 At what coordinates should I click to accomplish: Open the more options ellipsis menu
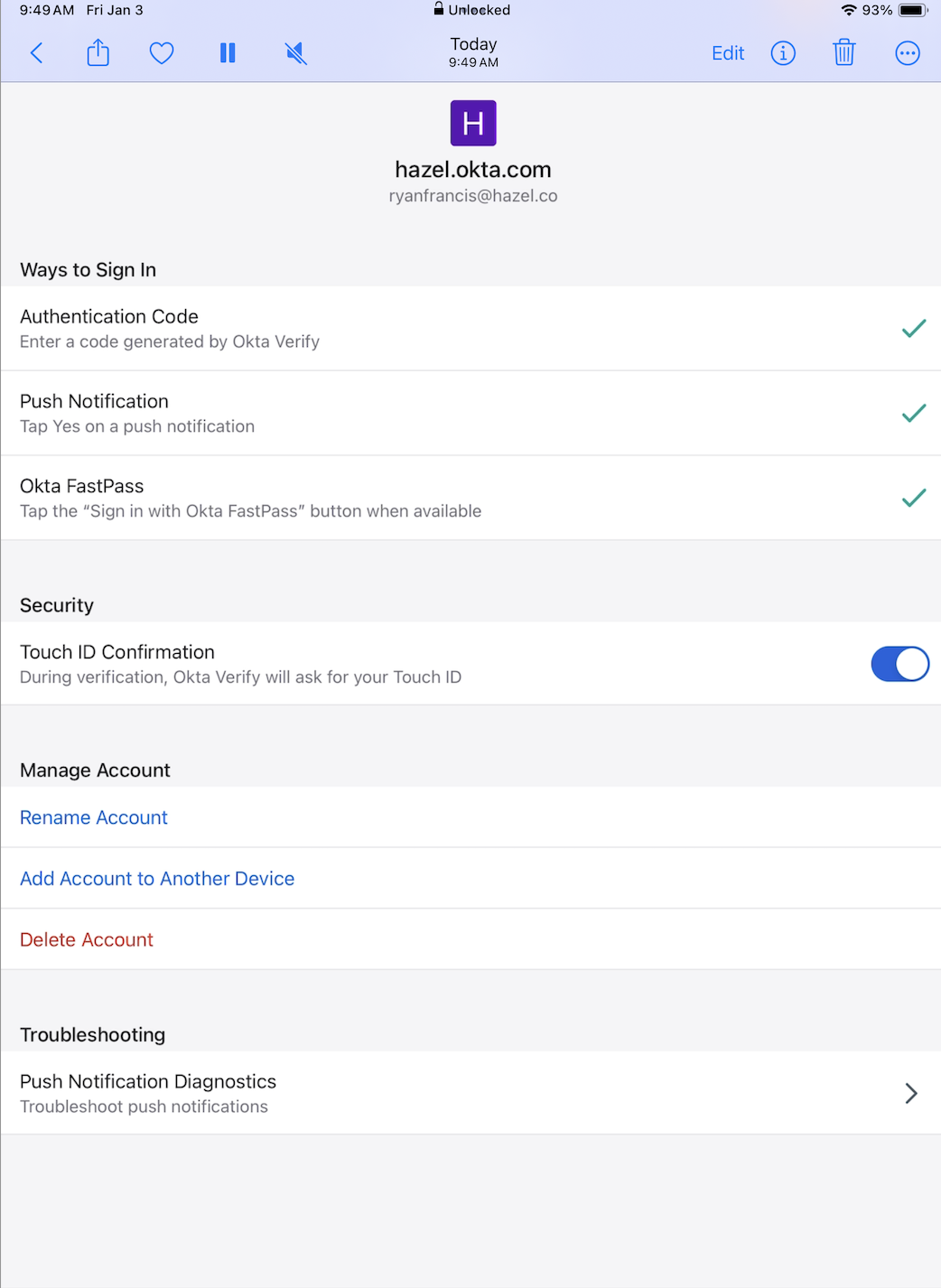point(908,53)
